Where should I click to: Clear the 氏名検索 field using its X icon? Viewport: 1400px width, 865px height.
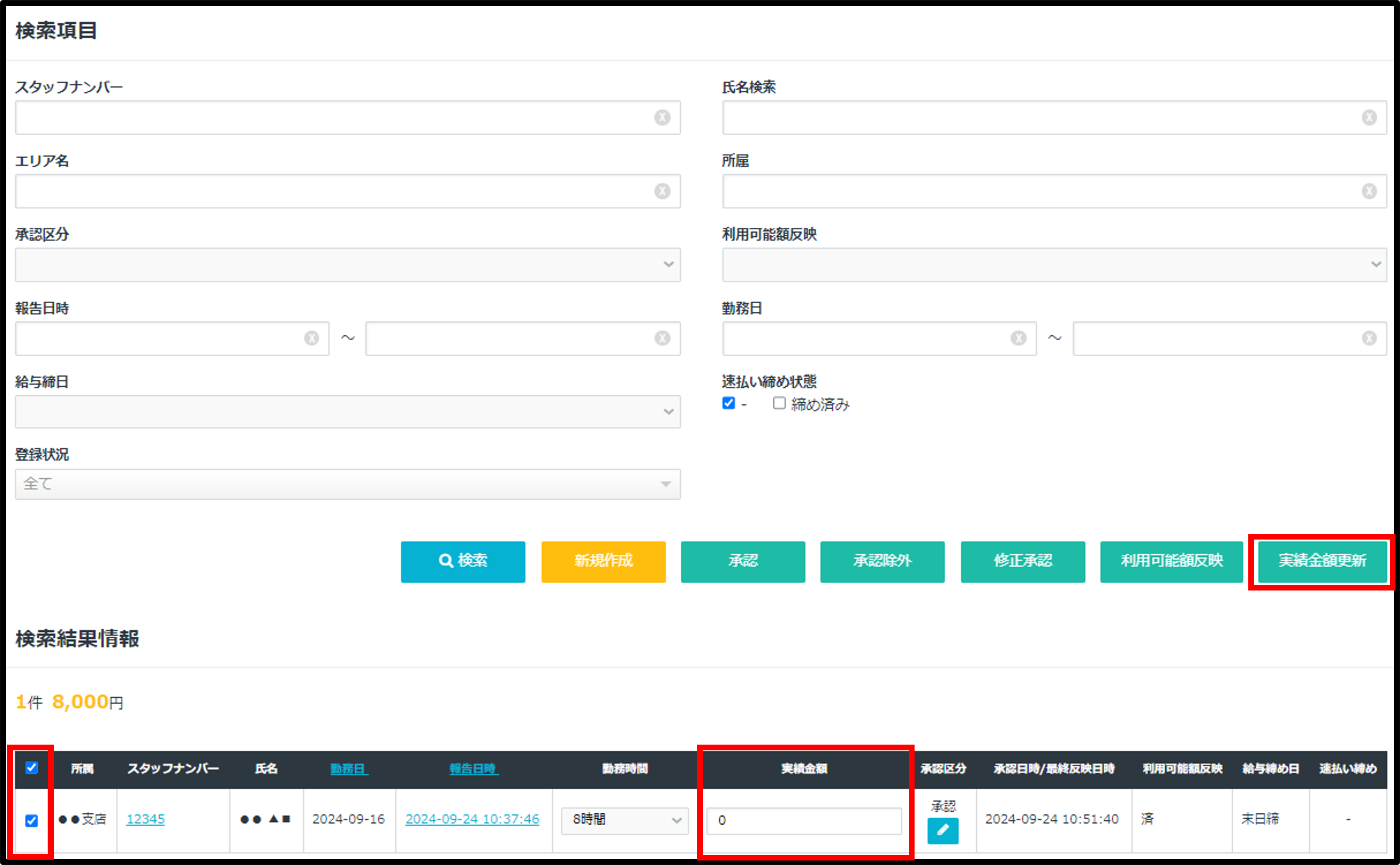tap(1368, 117)
